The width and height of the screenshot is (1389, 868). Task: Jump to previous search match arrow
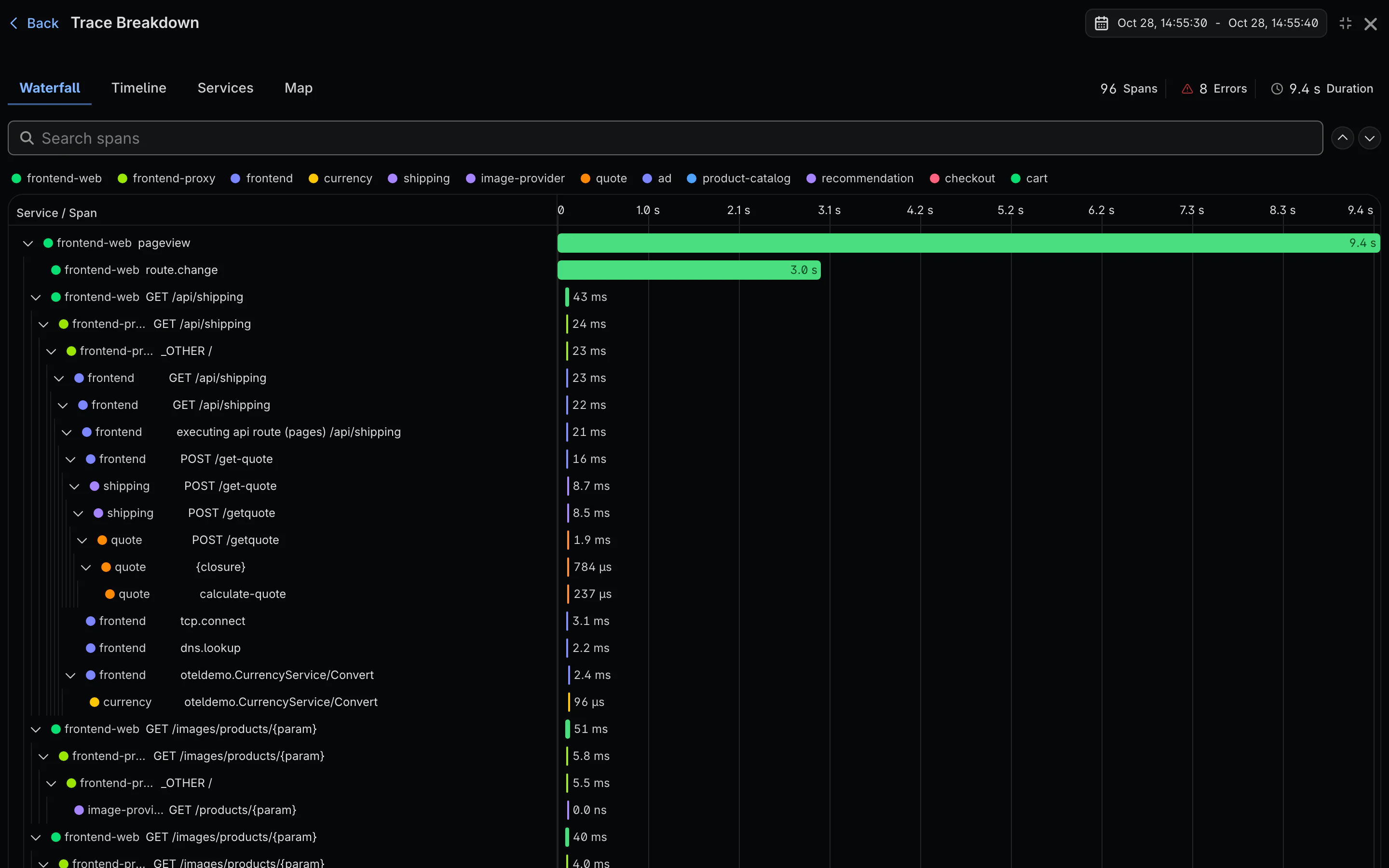tap(1343, 138)
